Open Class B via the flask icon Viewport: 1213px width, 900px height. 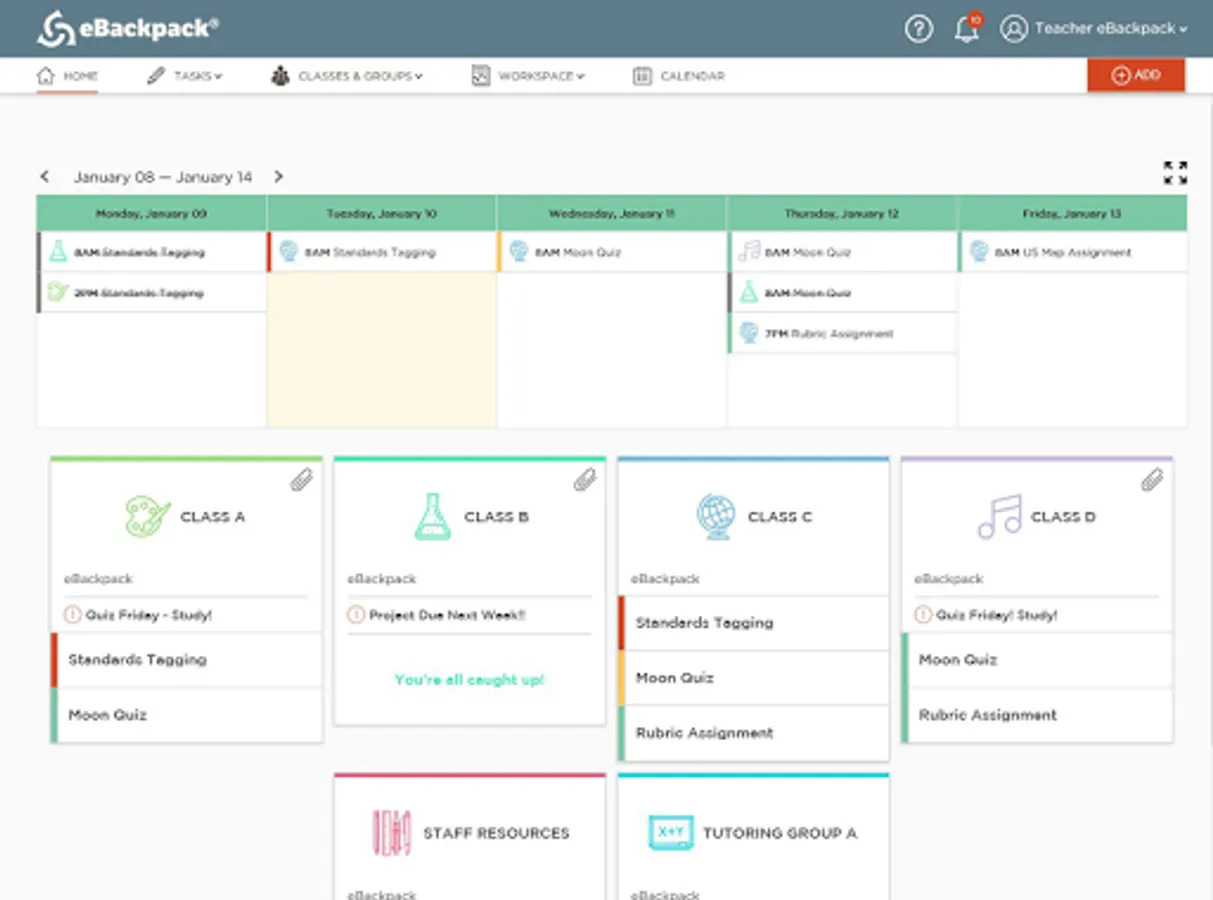point(433,516)
